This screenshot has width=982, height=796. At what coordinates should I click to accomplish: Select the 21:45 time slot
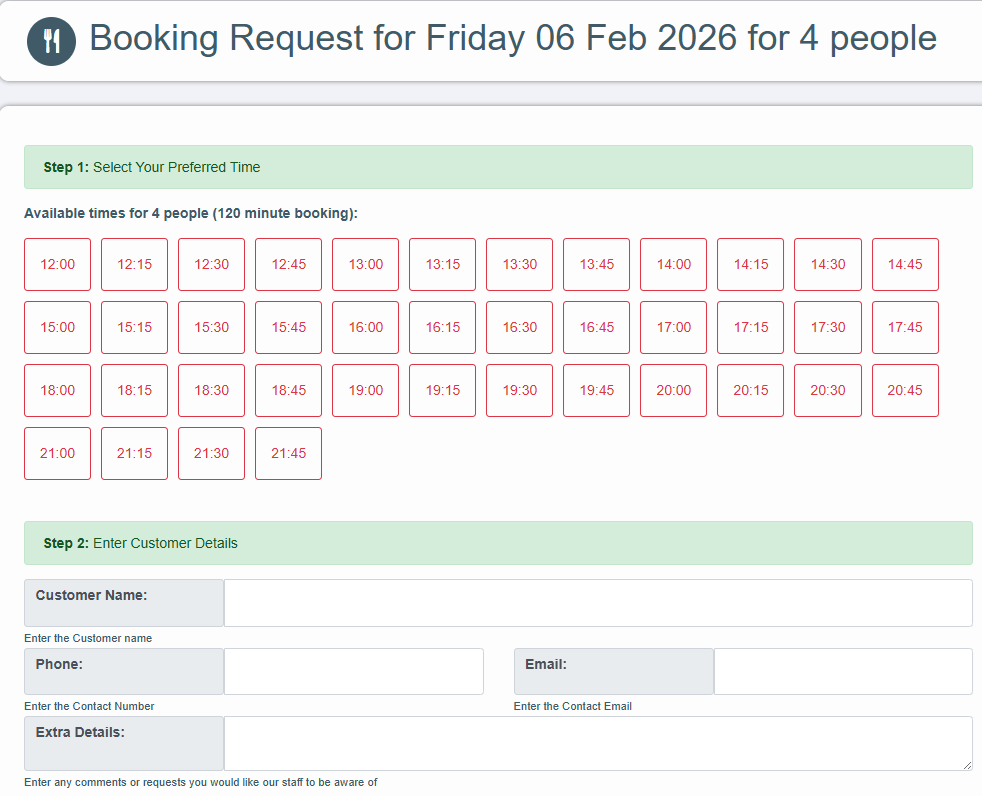288,454
